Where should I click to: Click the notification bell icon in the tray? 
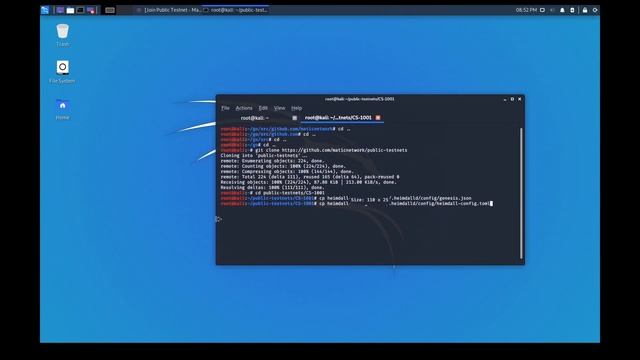click(x=562, y=10)
